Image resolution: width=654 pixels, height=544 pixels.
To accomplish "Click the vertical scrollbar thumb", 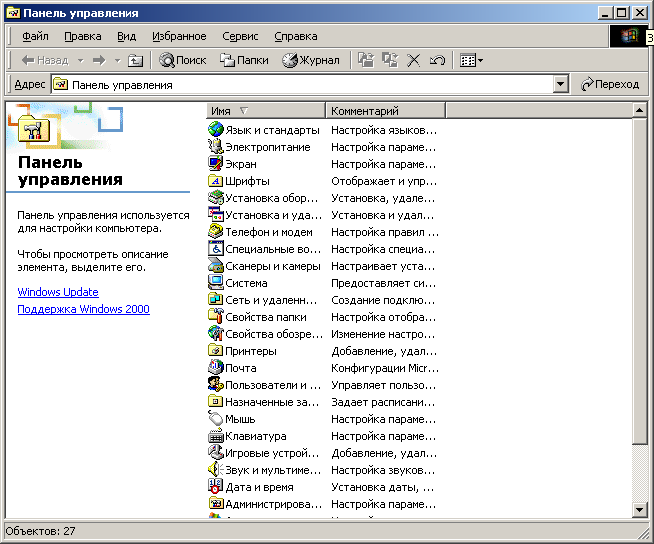I will (639, 281).
